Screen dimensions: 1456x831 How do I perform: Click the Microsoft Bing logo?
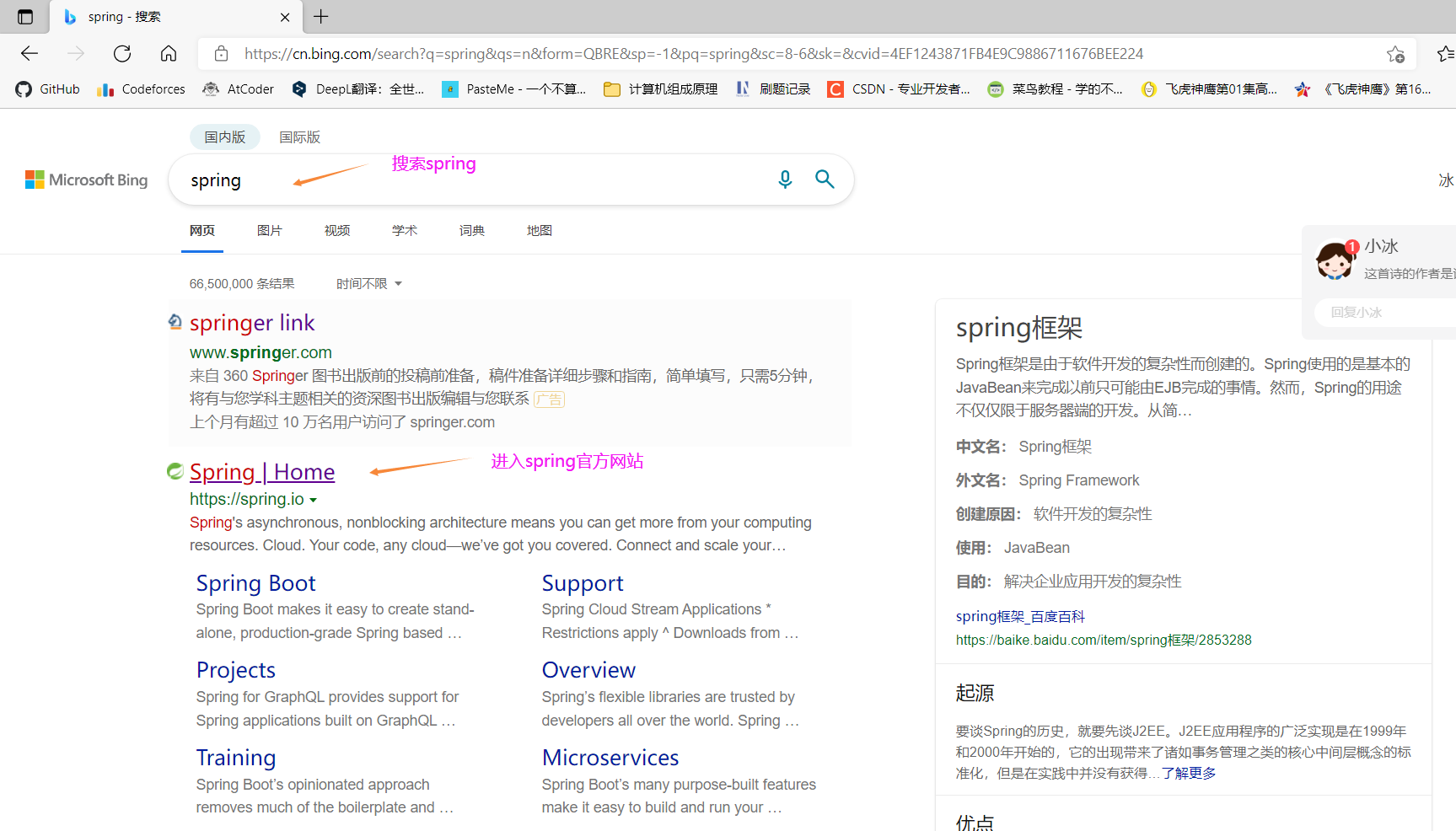(86, 180)
